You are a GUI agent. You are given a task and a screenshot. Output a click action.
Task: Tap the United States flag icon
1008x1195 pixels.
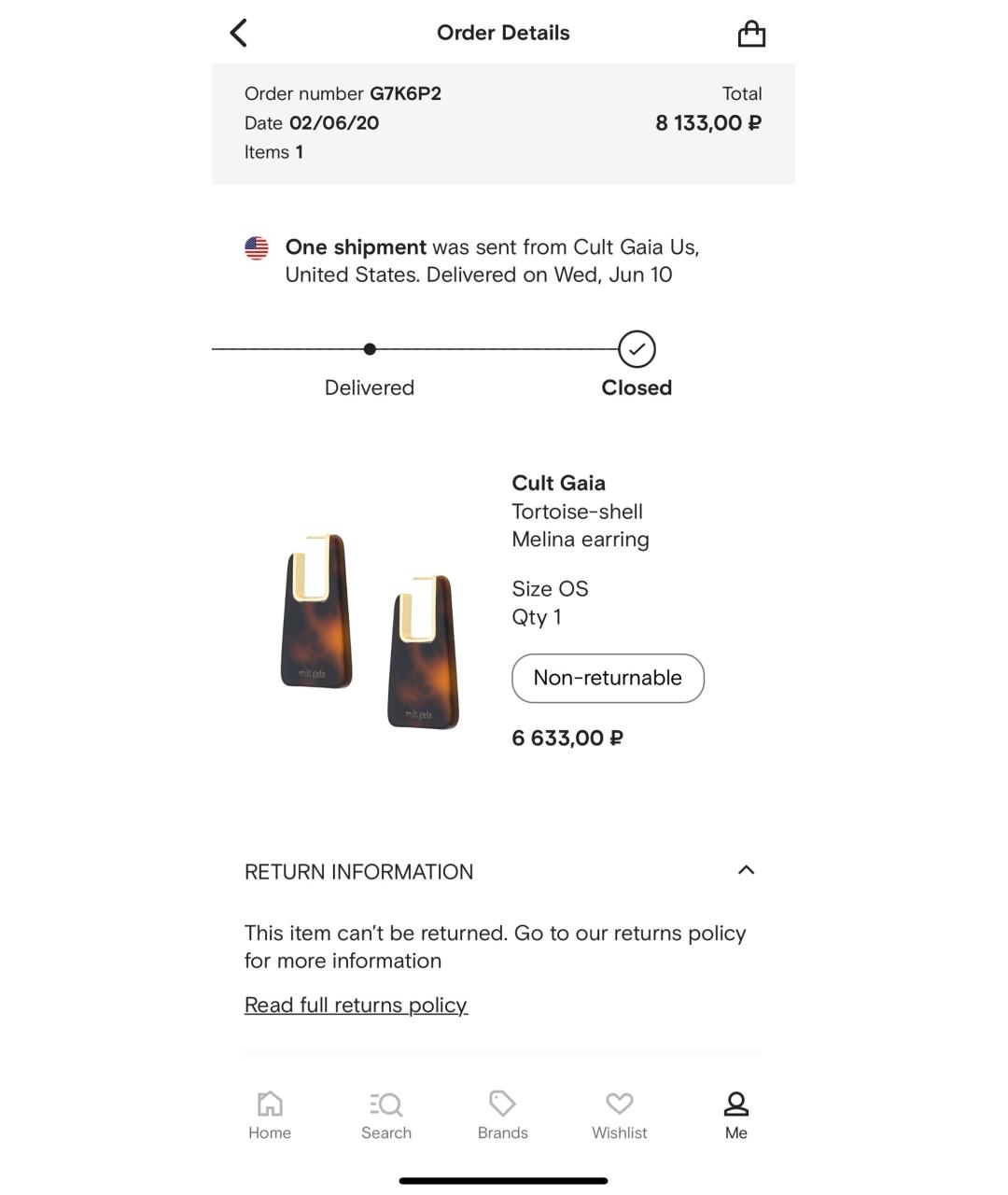coord(257,247)
